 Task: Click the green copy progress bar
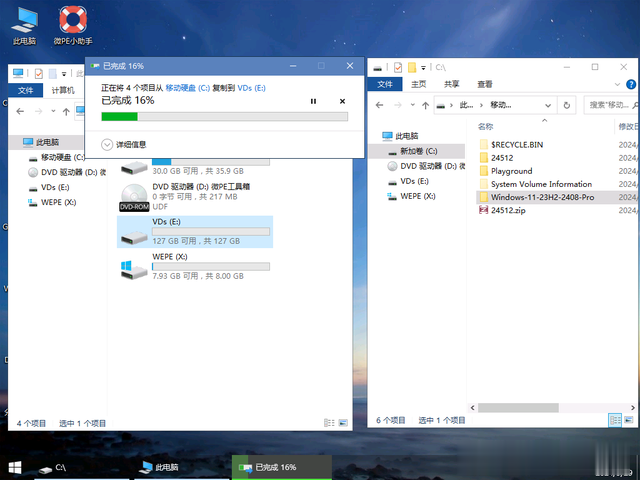[x=224, y=117]
